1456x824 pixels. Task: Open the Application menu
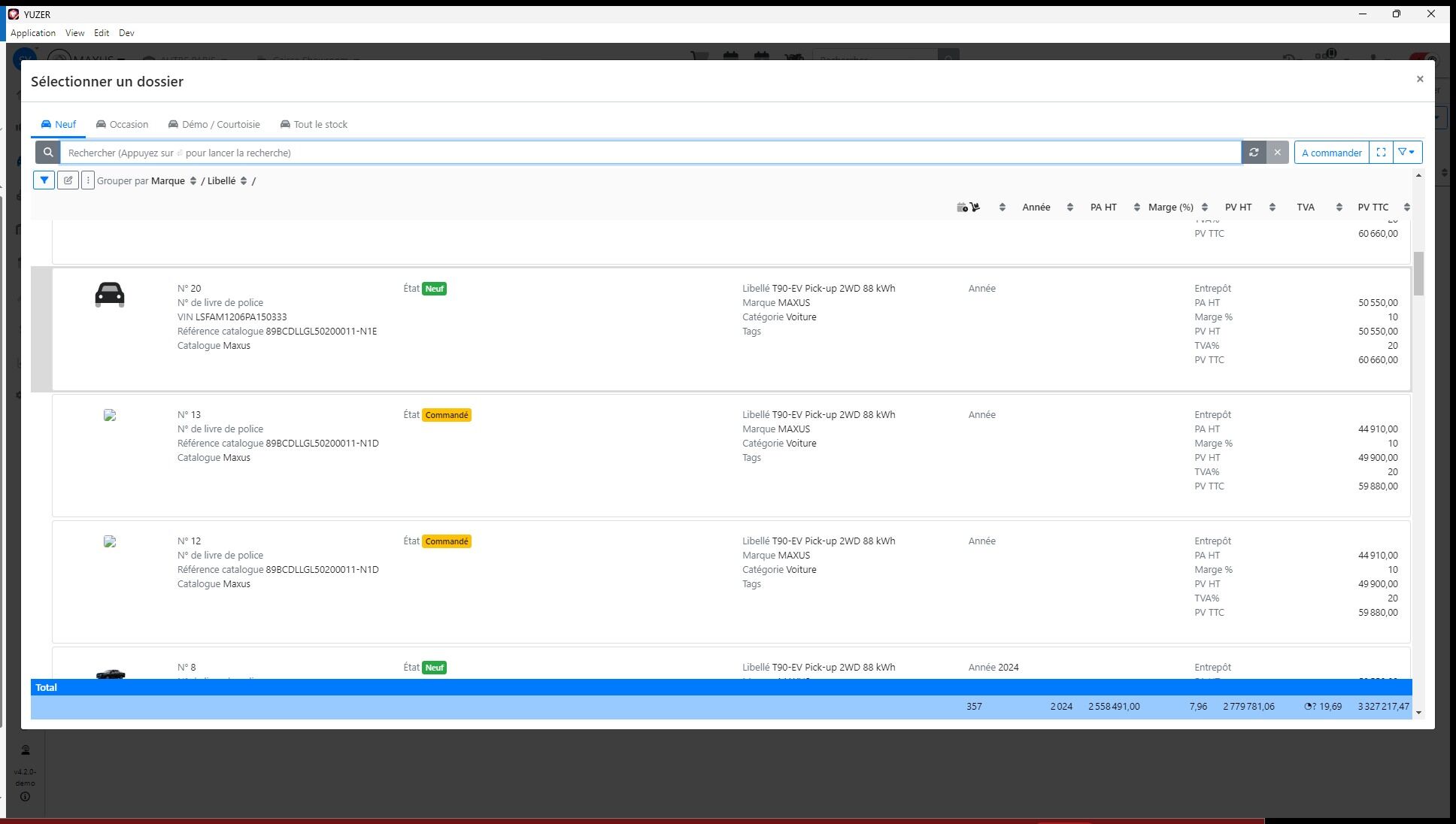point(33,33)
